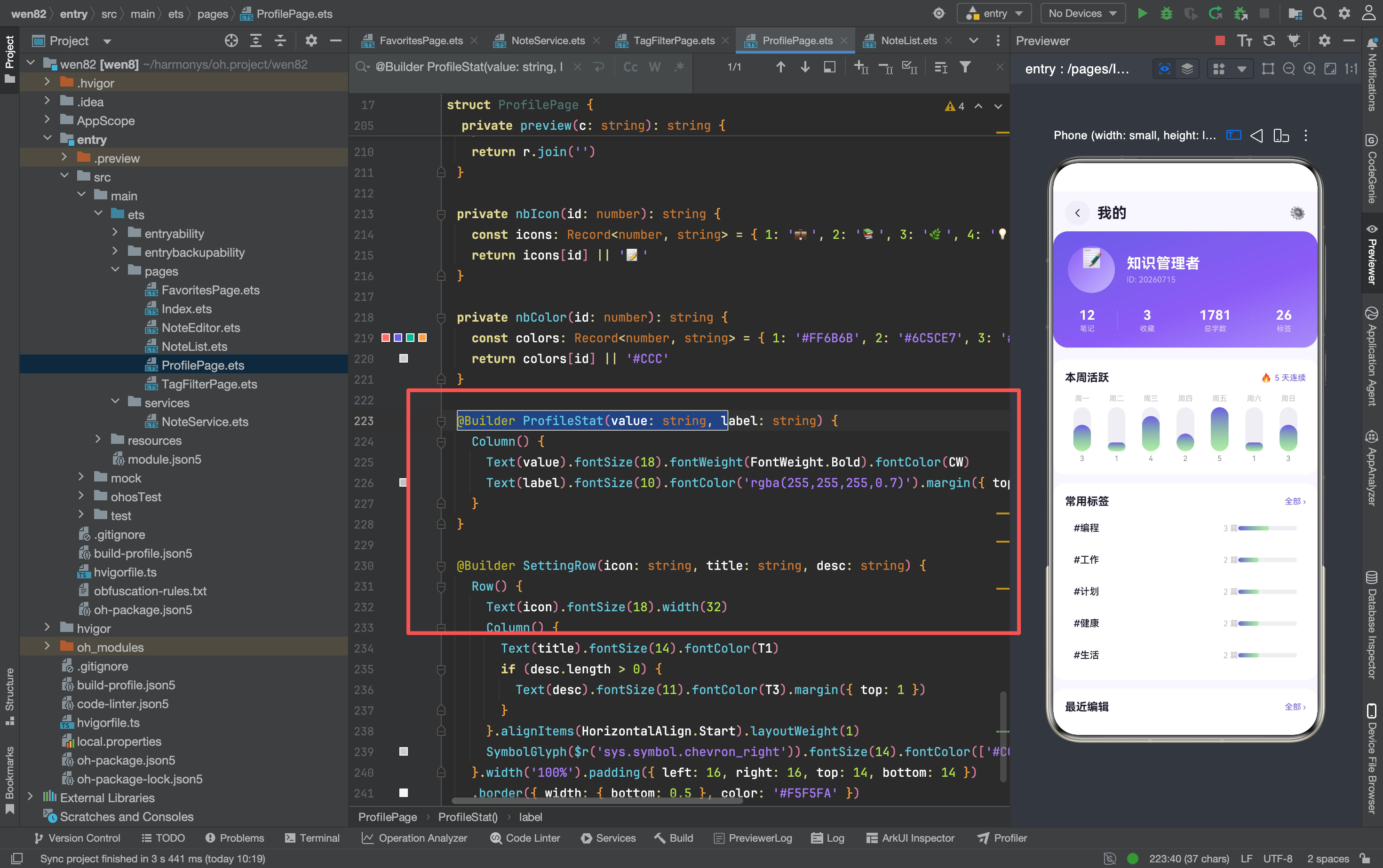The image size is (1383, 868).
Task: Collapse the pages folder
Action: coord(115,271)
